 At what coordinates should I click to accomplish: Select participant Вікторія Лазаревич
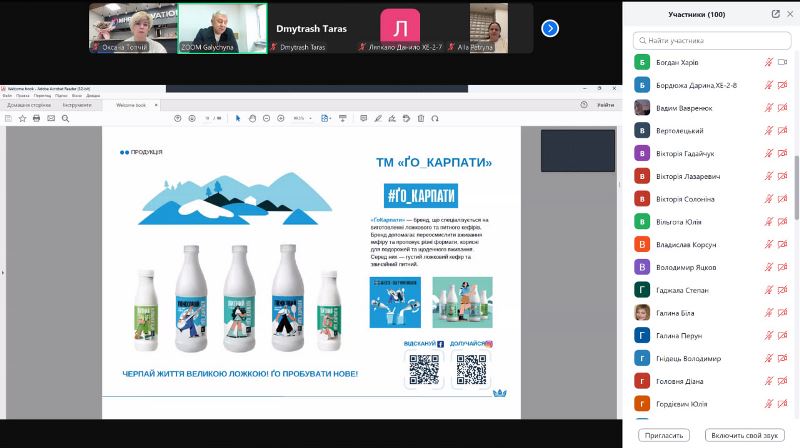point(711,176)
